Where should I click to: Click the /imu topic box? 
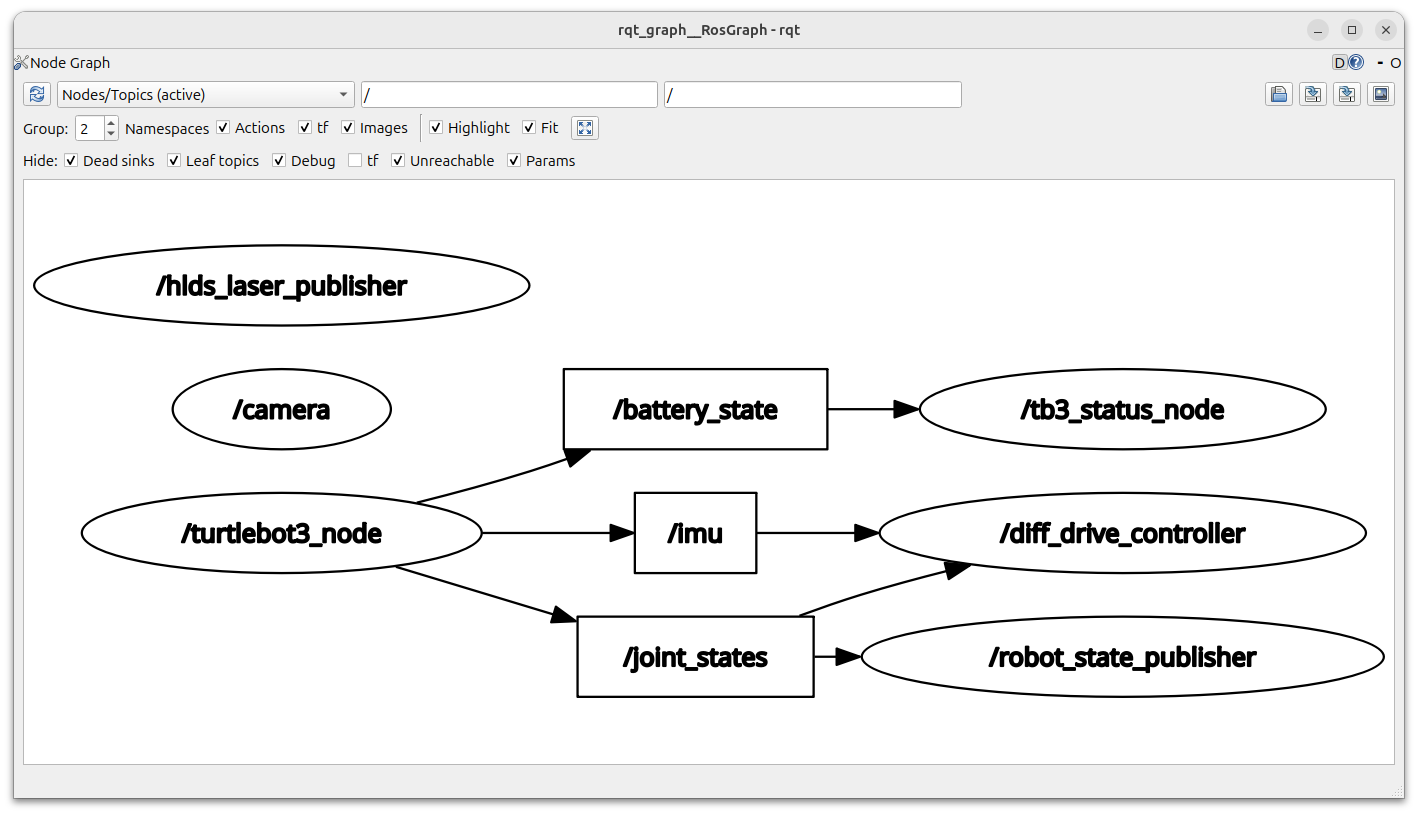point(695,534)
